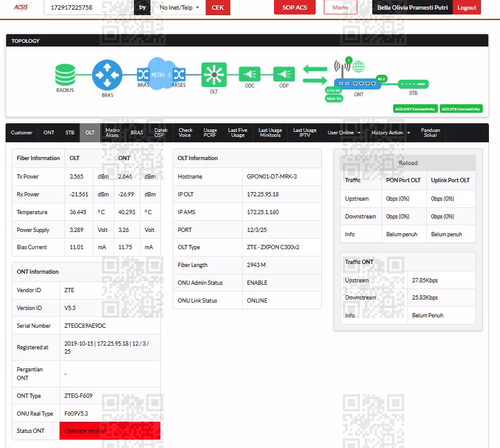
Task: Expand the User Online dropdown
Action: [344, 133]
